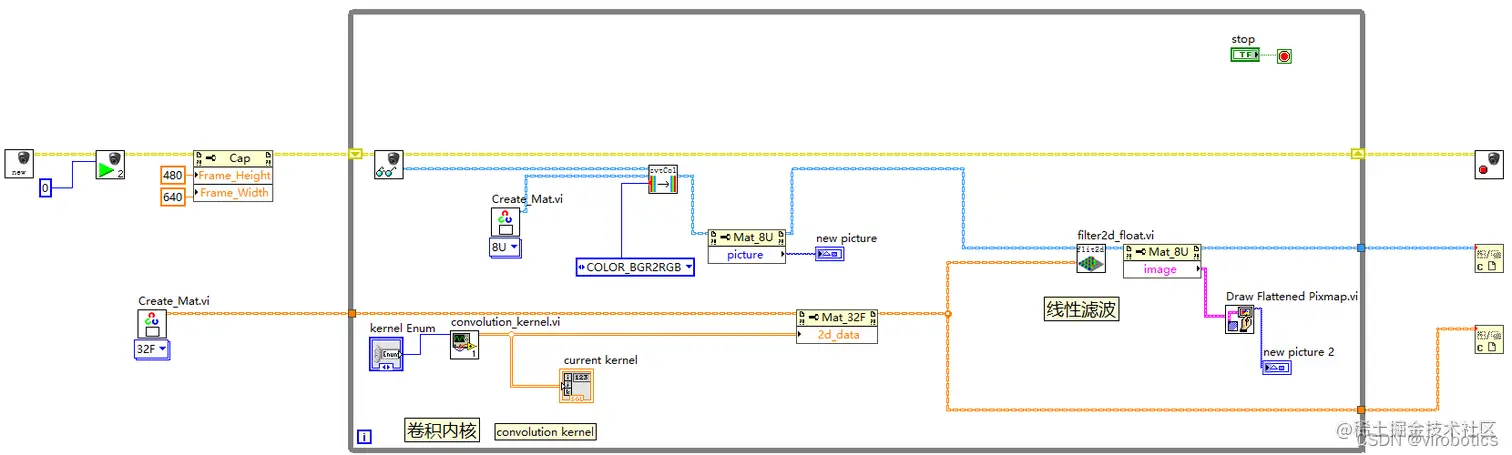Click the orange input tunnel on loop left edge
1512x455 pixels.
pos(351,314)
